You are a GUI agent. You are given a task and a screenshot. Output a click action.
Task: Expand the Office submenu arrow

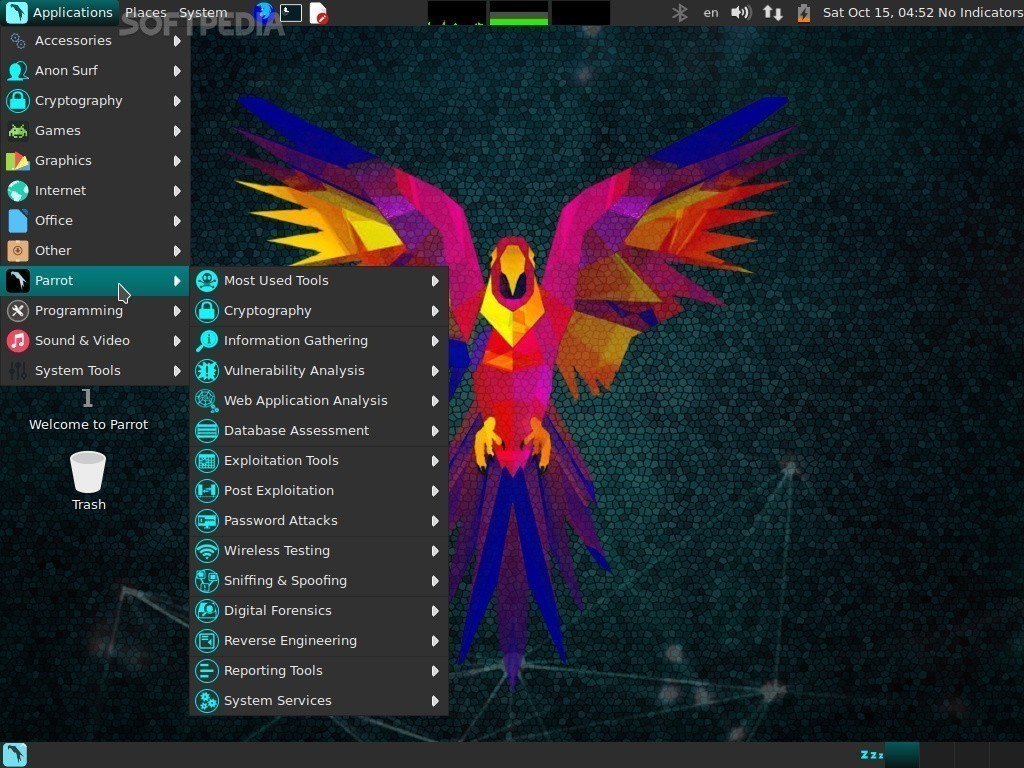pyautogui.click(x=177, y=221)
